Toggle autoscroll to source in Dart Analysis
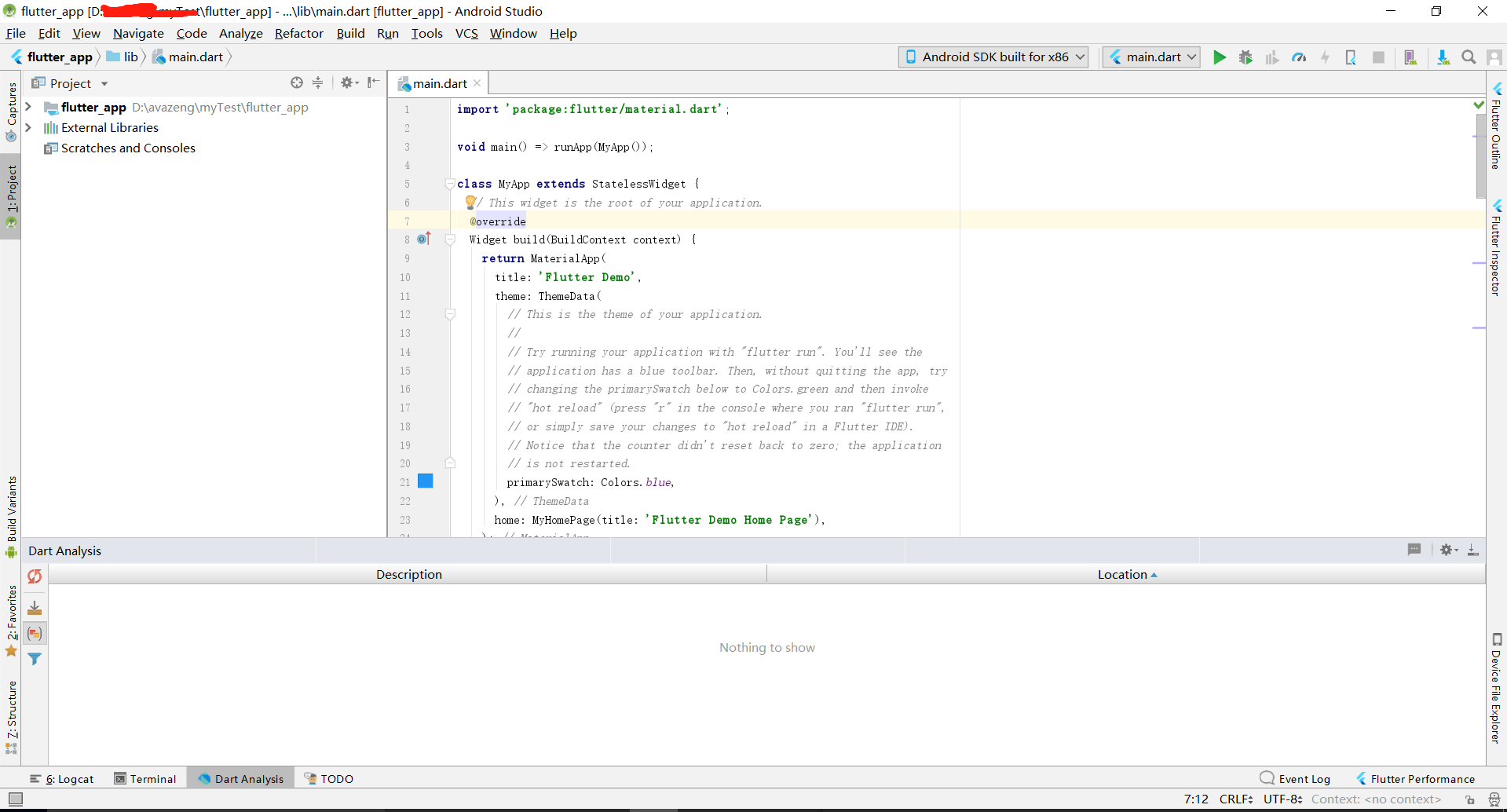 tap(35, 608)
